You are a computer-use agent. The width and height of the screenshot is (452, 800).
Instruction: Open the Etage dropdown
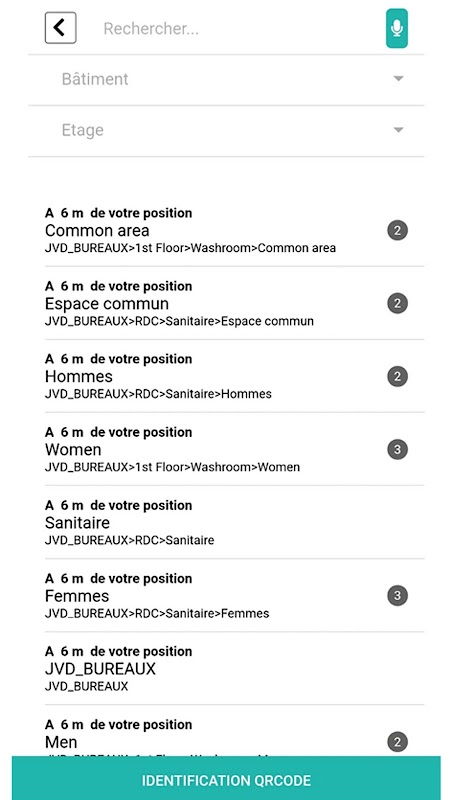pyautogui.click(x=226, y=131)
